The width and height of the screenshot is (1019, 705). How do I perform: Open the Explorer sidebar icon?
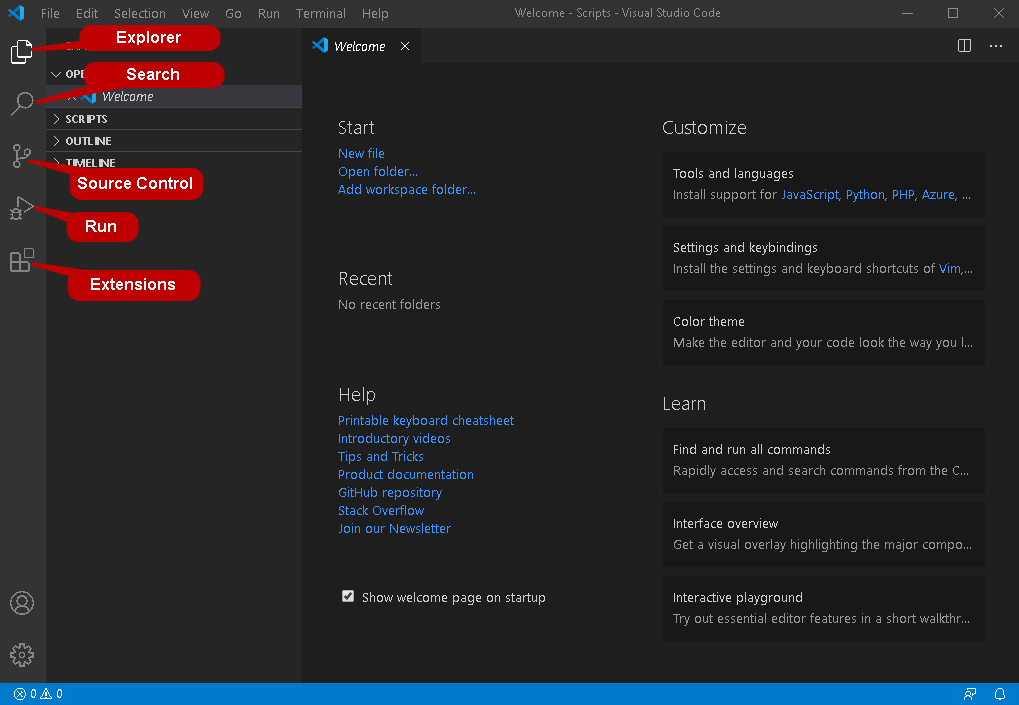coord(21,51)
